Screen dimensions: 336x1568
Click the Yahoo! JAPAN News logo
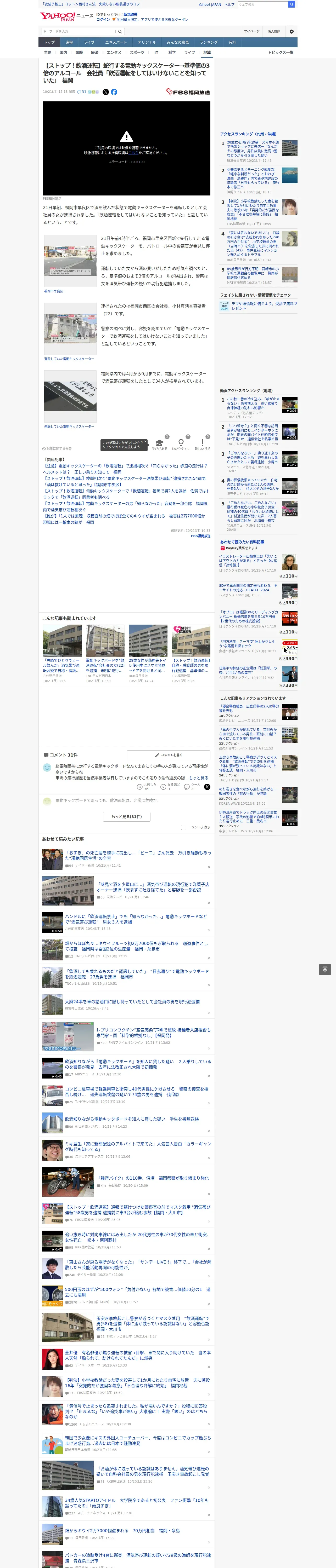[x=66, y=16]
